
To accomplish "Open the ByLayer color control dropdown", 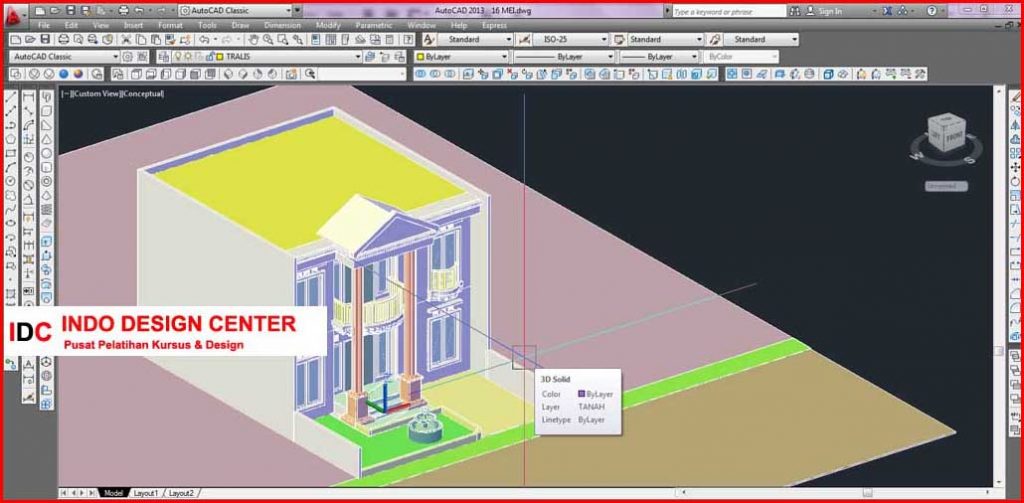I will 504,57.
